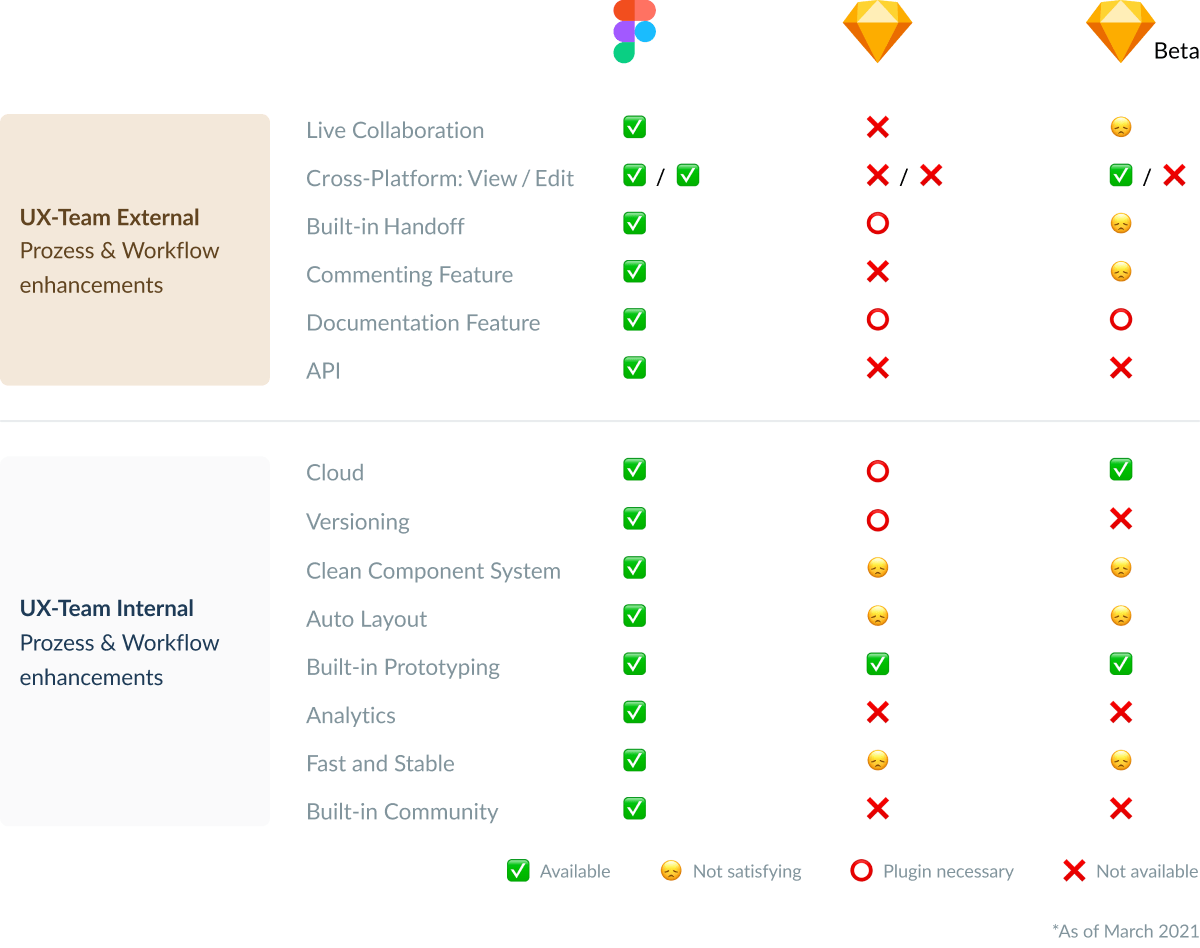Click the Sketch Beta diamond logo
The width and height of the screenshot is (1200, 948).
tap(1121, 31)
